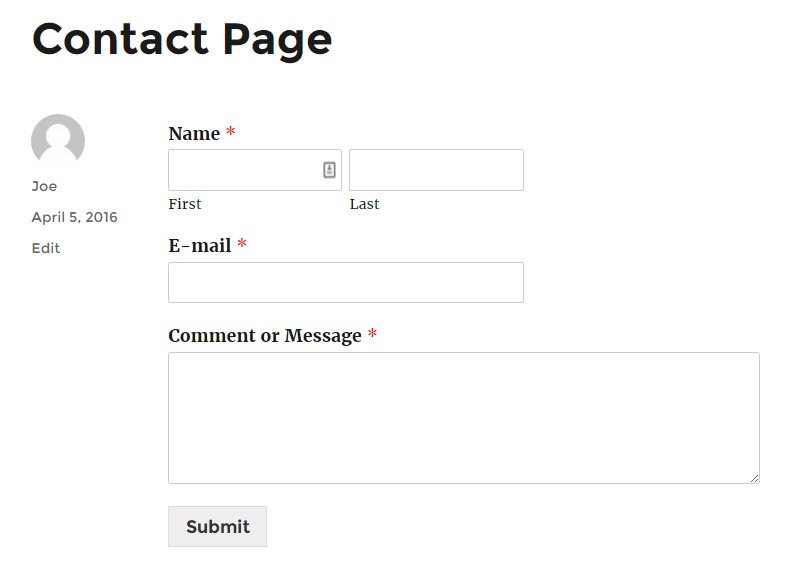Click the red asterisk beside Comment or Message
This screenshot has height=572, width=800.
pos(372,334)
